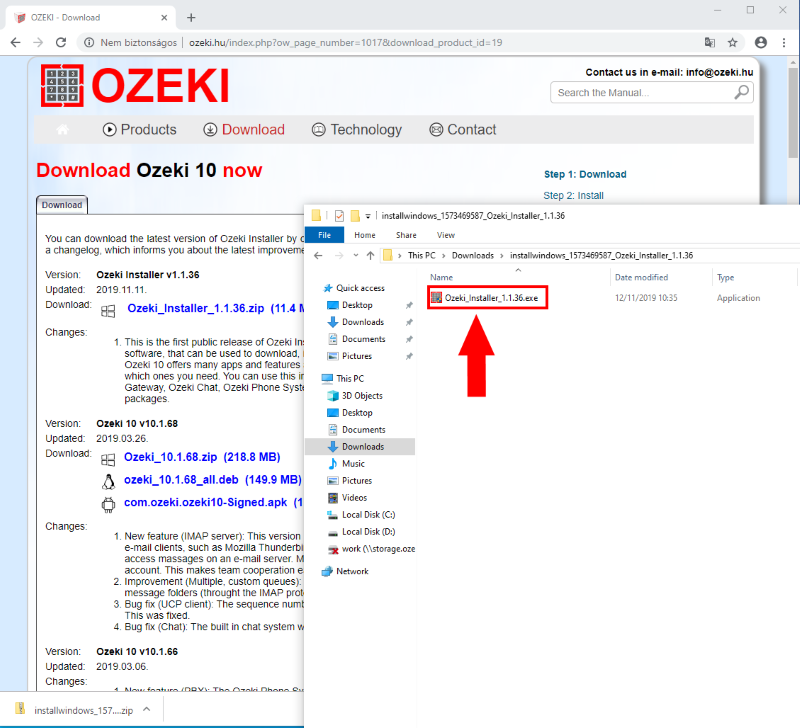Click the Explorer back arrow
This screenshot has width=800, height=728.
pos(318,255)
